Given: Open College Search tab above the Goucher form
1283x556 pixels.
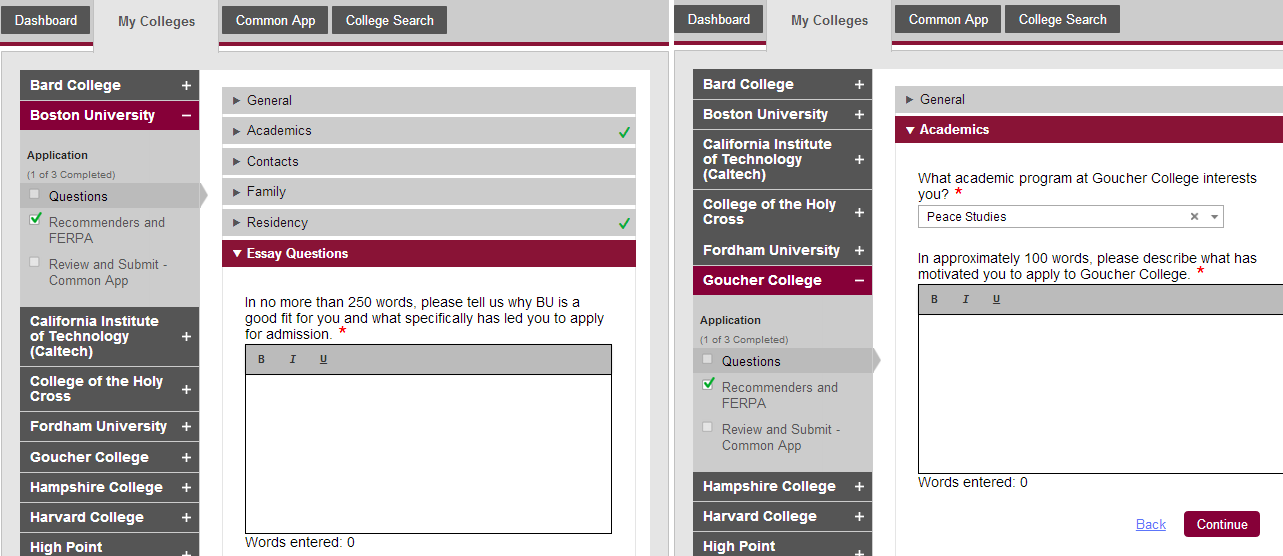Looking at the screenshot, I should pyautogui.click(x=1062, y=20).
